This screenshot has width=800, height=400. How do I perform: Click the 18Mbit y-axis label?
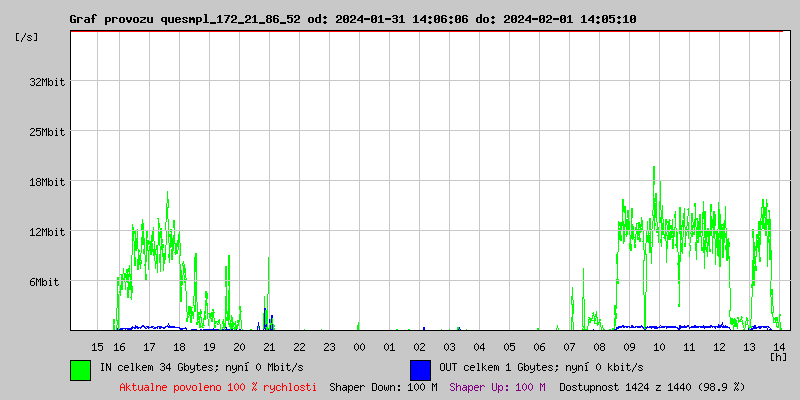pos(47,182)
